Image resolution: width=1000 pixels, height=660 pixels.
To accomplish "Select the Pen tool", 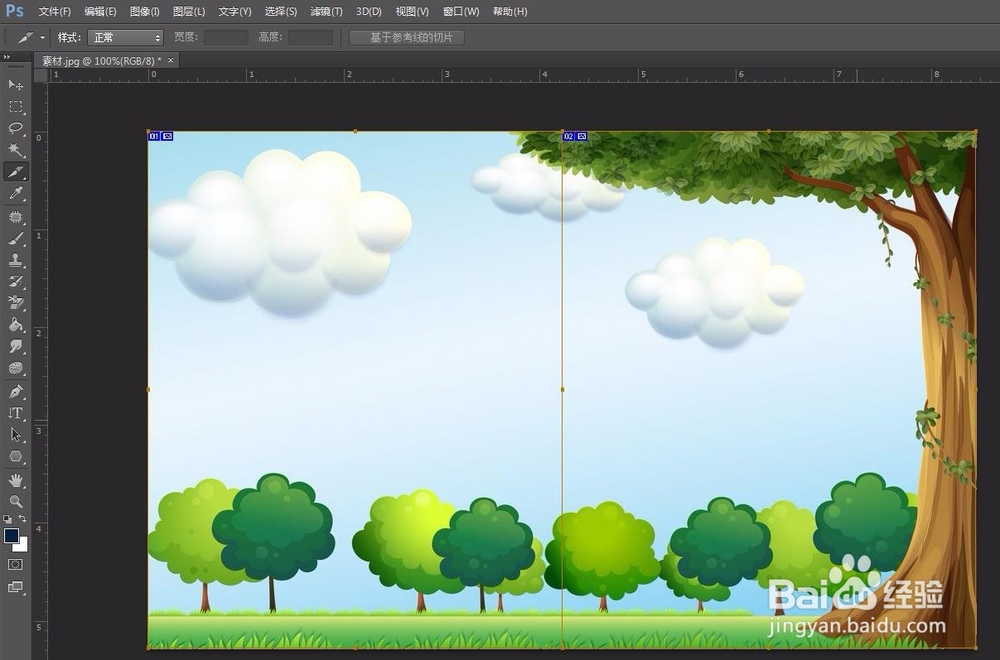I will click(x=16, y=392).
